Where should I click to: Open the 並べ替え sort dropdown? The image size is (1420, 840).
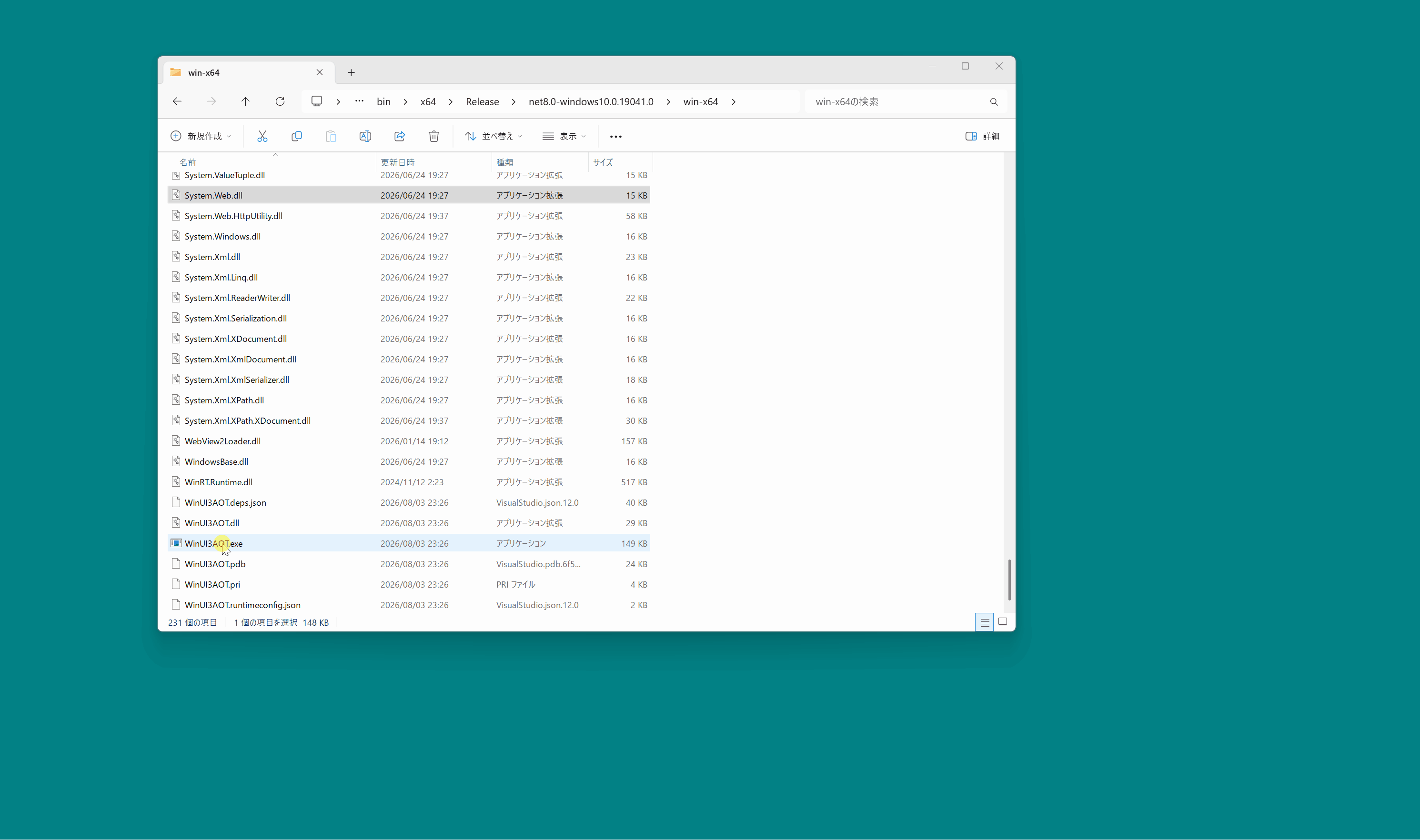click(x=493, y=136)
